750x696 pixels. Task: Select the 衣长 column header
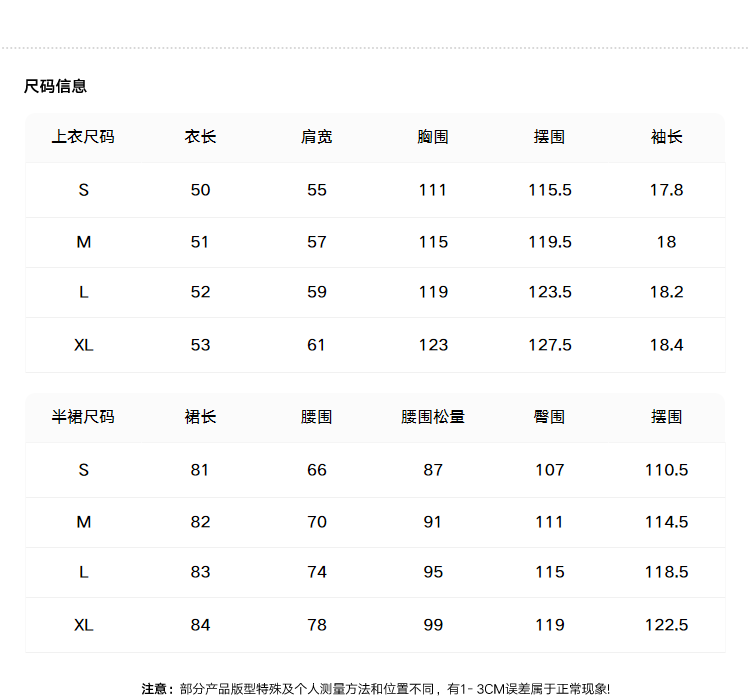[x=200, y=137]
